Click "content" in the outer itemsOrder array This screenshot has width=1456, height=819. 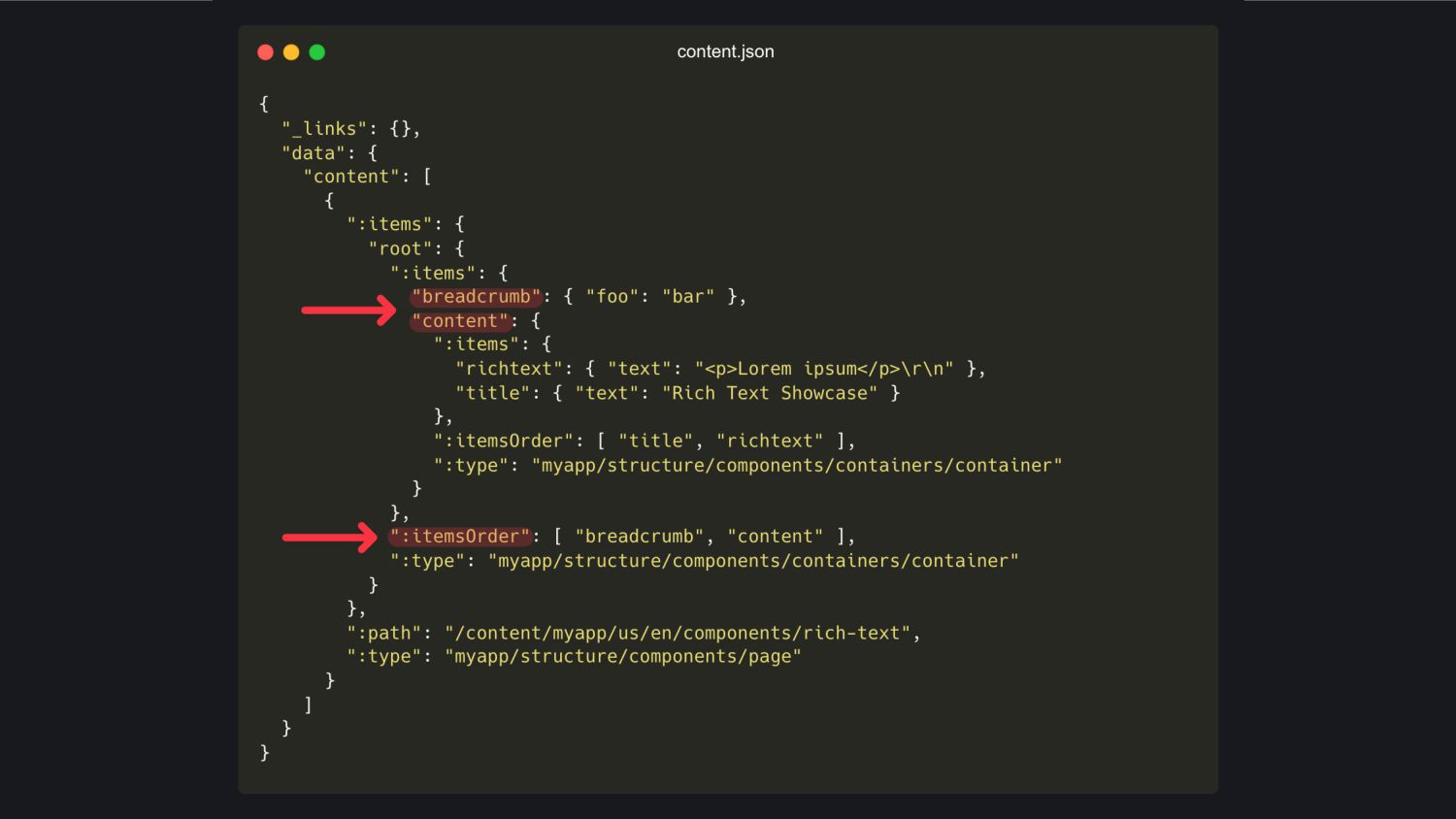tap(775, 537)
